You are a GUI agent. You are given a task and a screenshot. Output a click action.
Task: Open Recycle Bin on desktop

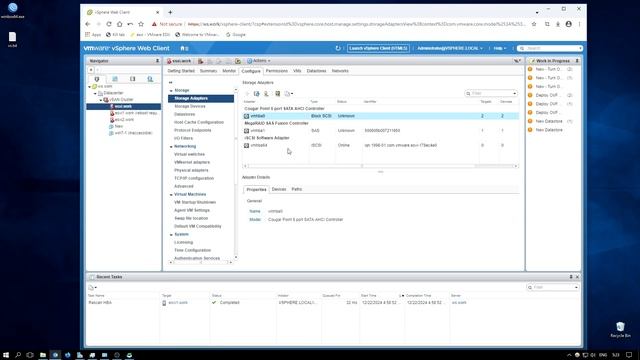pos(620,329)
